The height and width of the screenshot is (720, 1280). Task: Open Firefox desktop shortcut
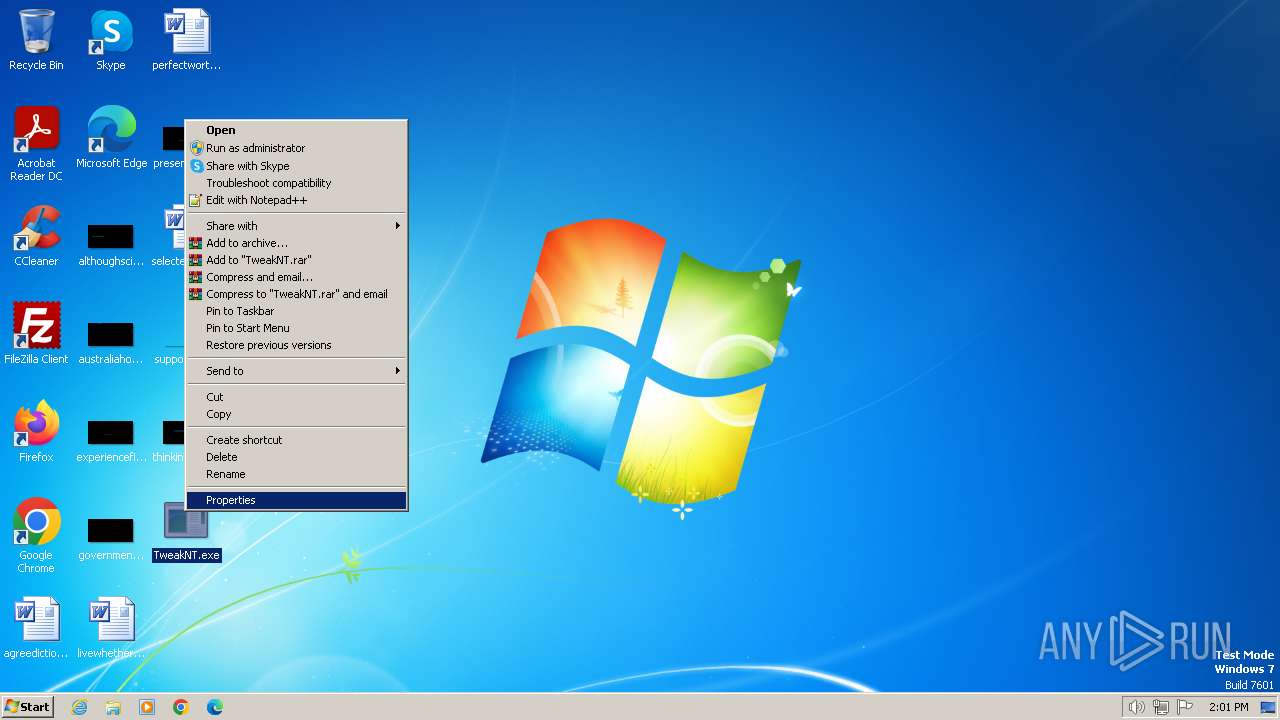tap(36, 432)
